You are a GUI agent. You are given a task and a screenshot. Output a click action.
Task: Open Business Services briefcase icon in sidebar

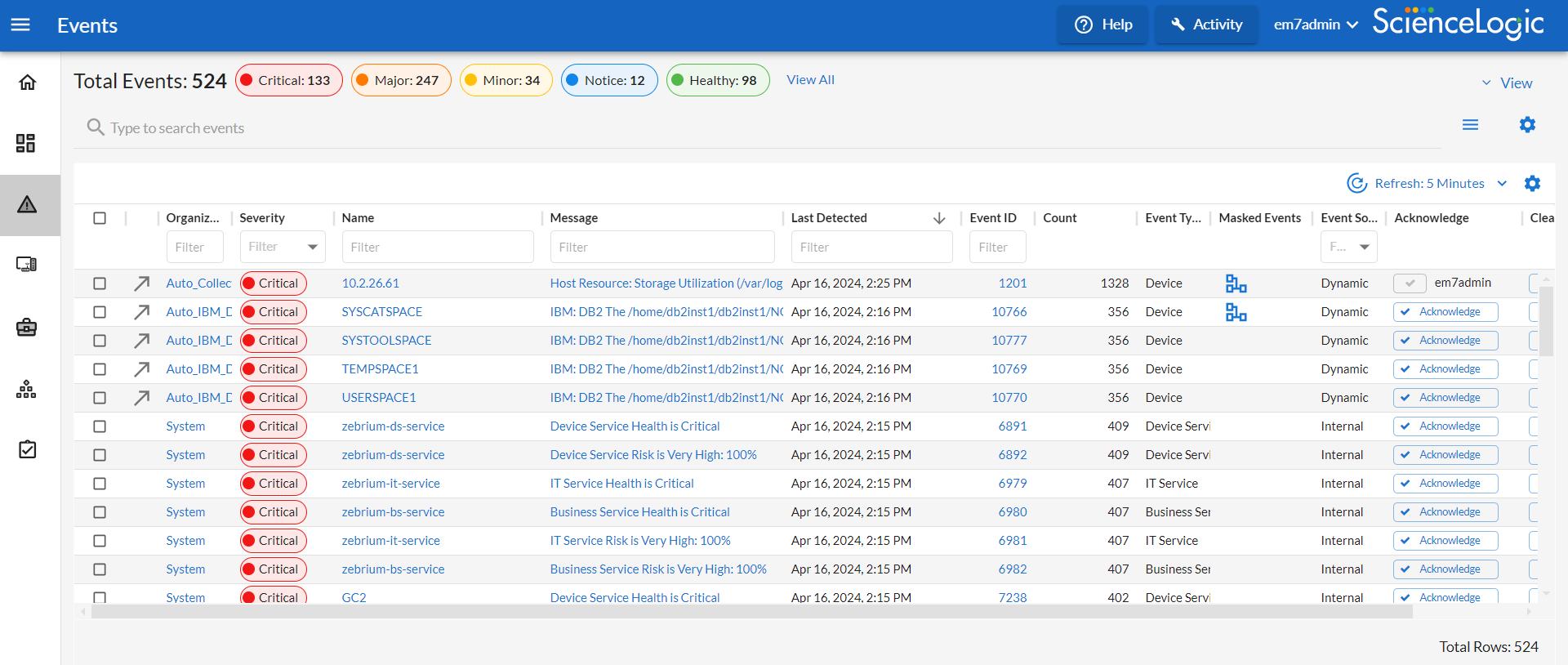26,328
